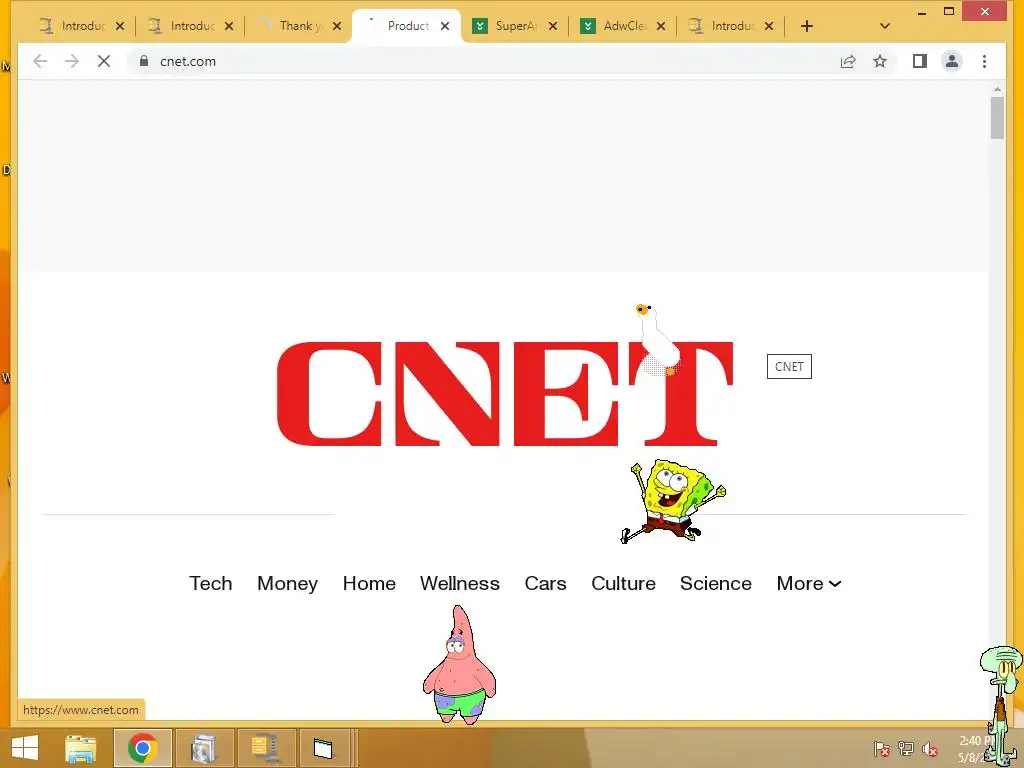The image size is (1024, 768).
Task: Click the page vertical scrollbar thumb
Action: point(997,118)
